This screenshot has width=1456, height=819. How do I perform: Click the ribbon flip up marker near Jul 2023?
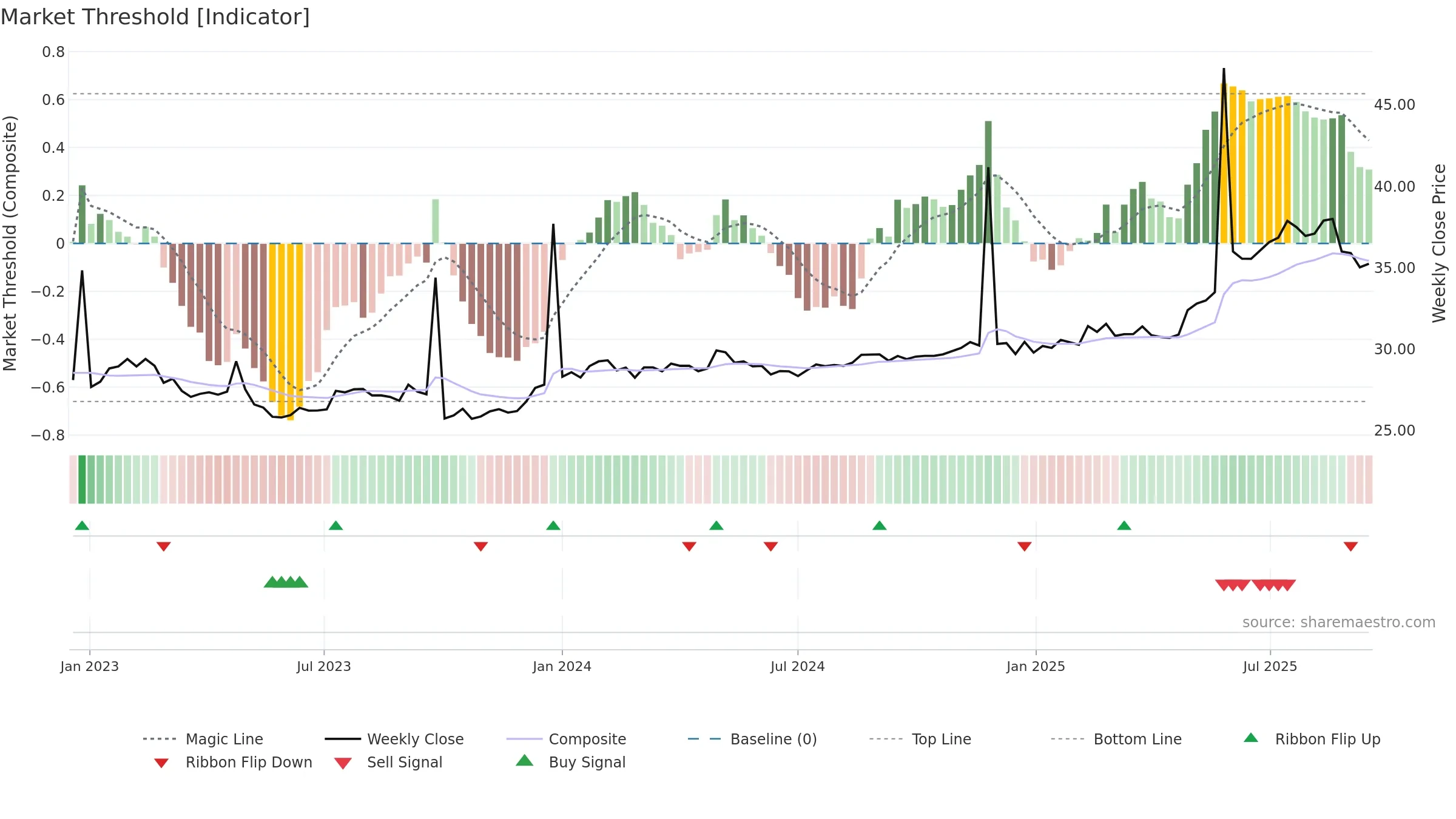tap(336, 525)
